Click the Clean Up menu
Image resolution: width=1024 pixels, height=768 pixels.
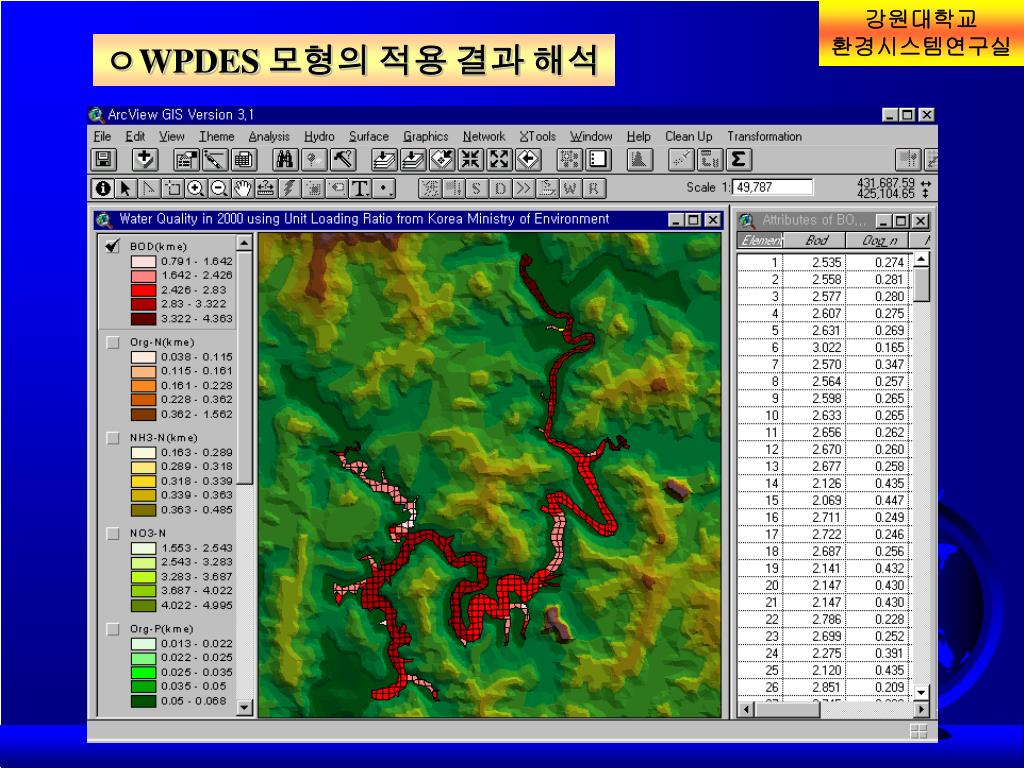click(688, 136)
